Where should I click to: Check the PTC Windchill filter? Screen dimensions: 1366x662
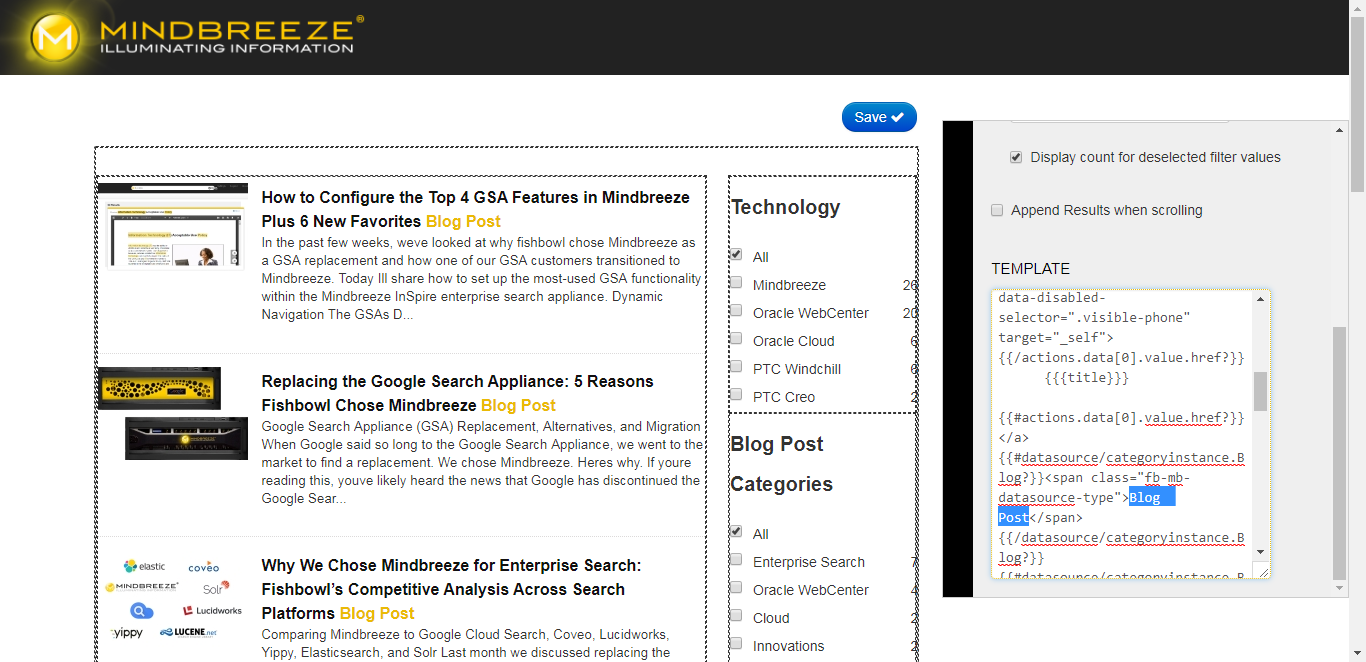point(736,367)
